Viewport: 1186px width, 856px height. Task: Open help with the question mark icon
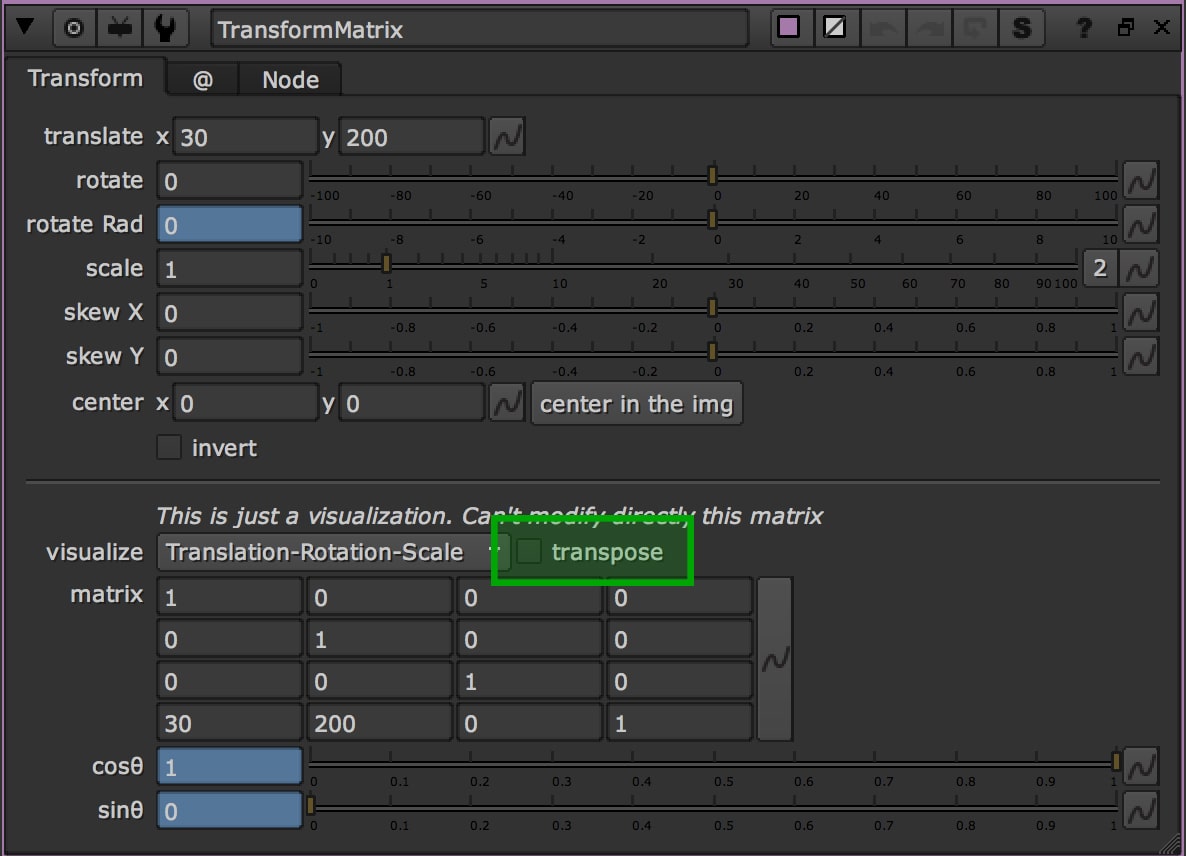pyautogui.click(x=1084, y=28)
